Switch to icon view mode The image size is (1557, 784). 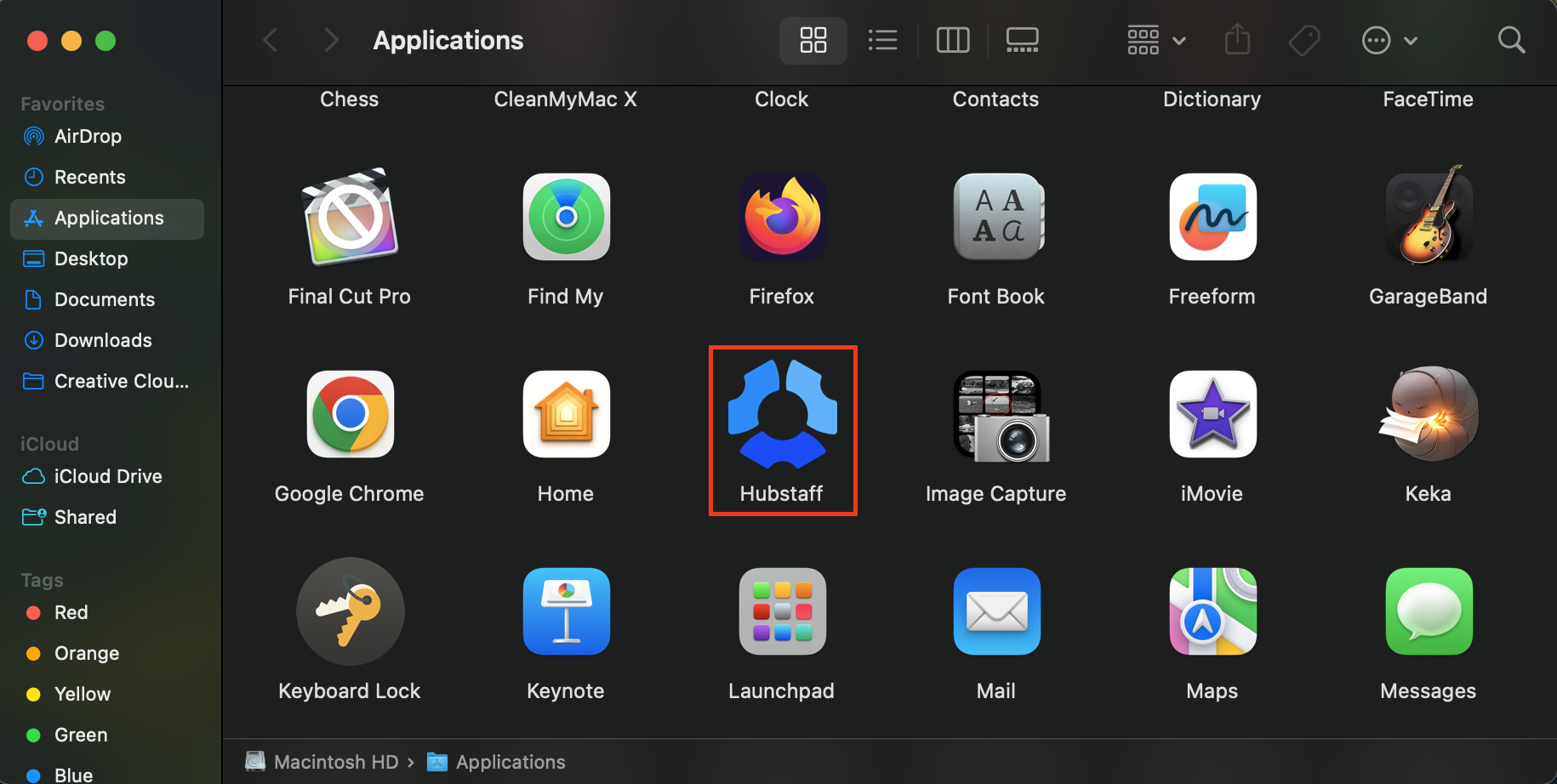click(813, 40)
